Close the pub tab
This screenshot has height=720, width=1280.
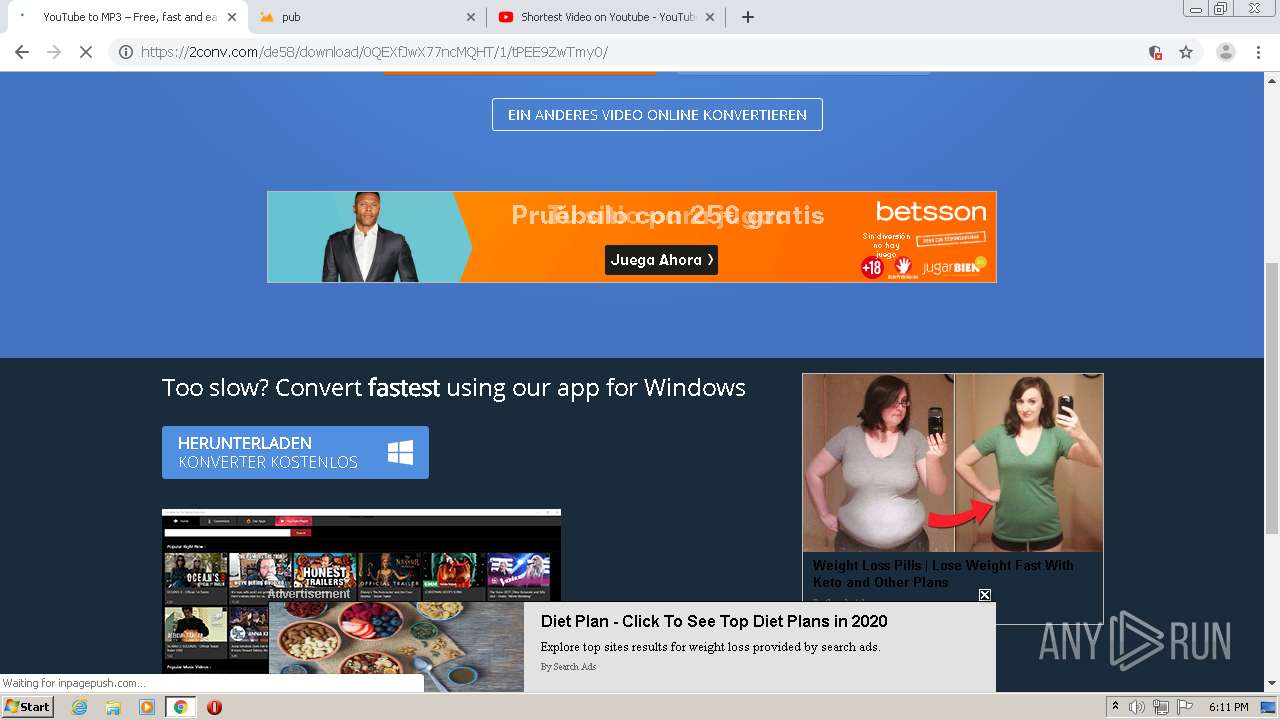click(471, 17)
